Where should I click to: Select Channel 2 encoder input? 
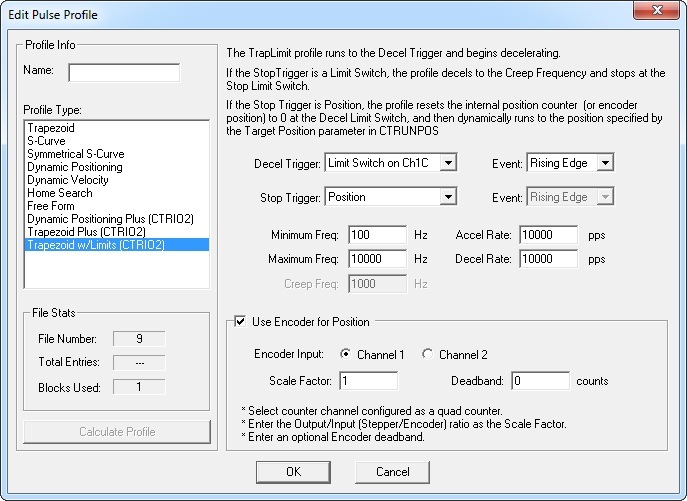[427, 354]
